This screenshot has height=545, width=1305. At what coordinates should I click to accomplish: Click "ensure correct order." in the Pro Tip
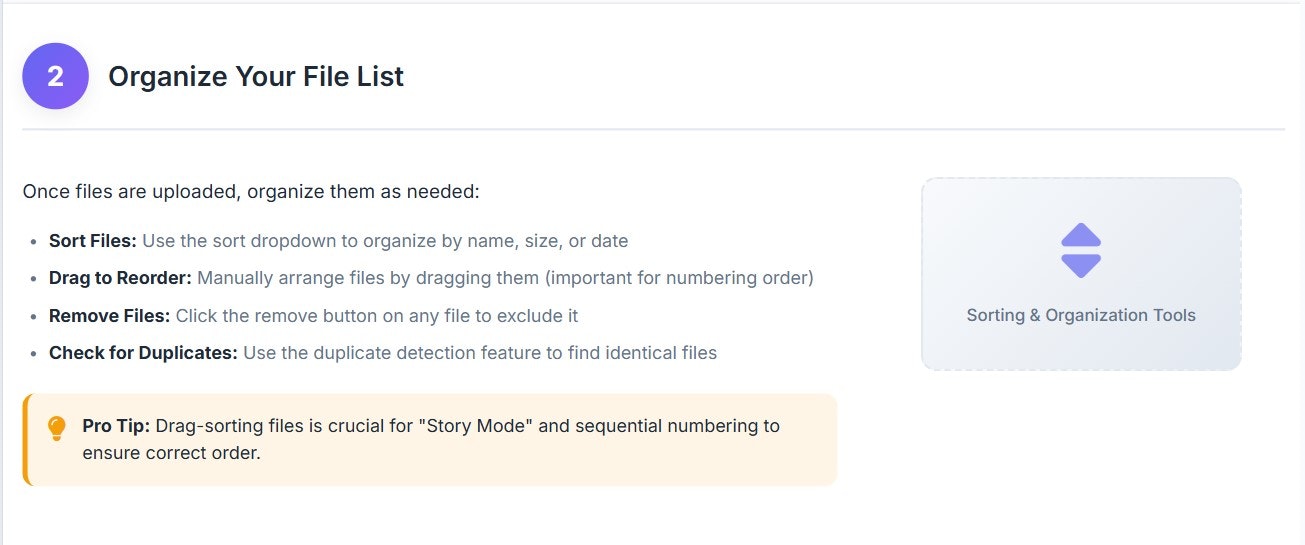(x=171, y=453)
